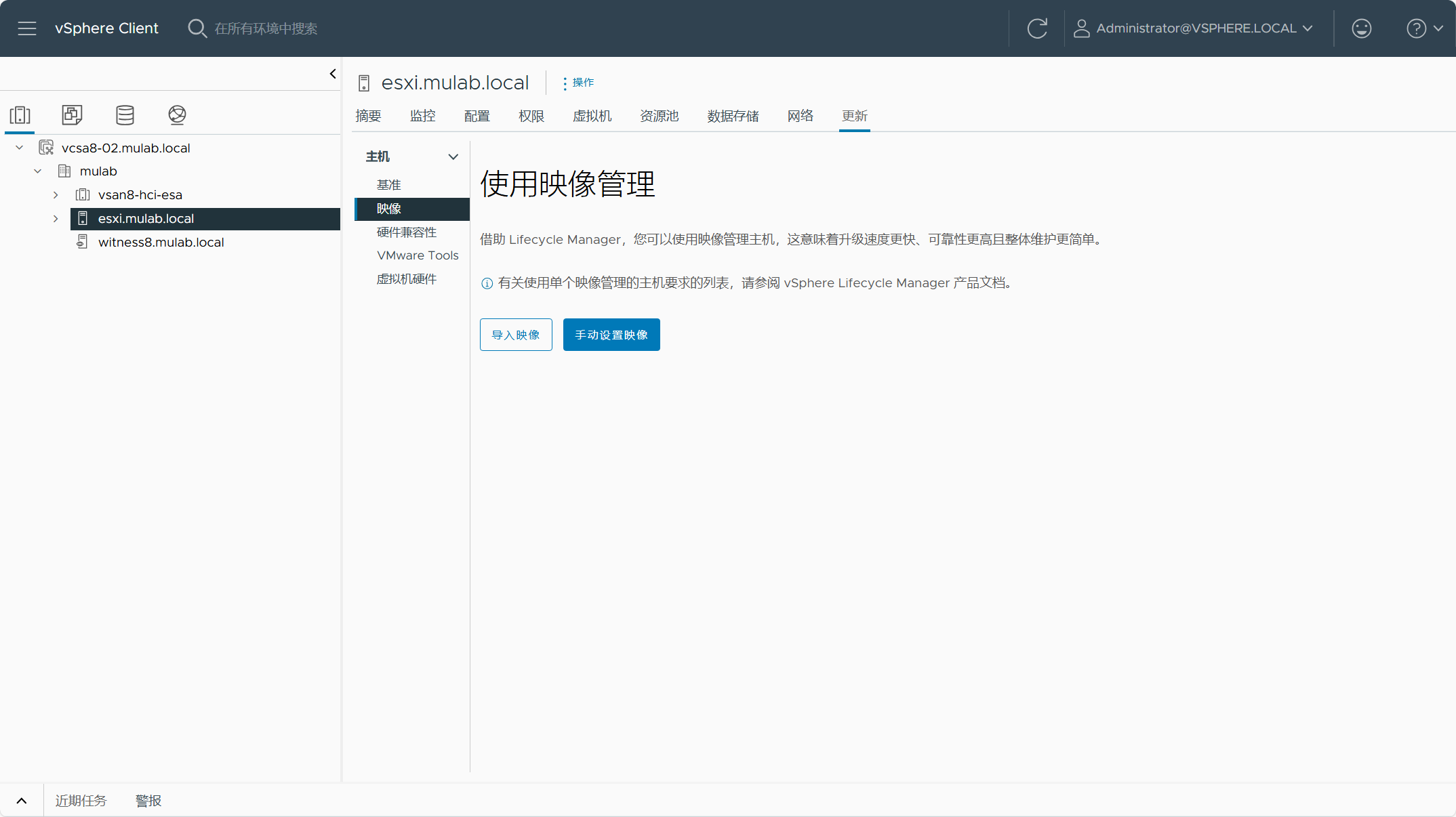The height and width of the screenshot is (817, 1456).
Task: Expand the help menu chevron
Action: tap(1438, 28)
